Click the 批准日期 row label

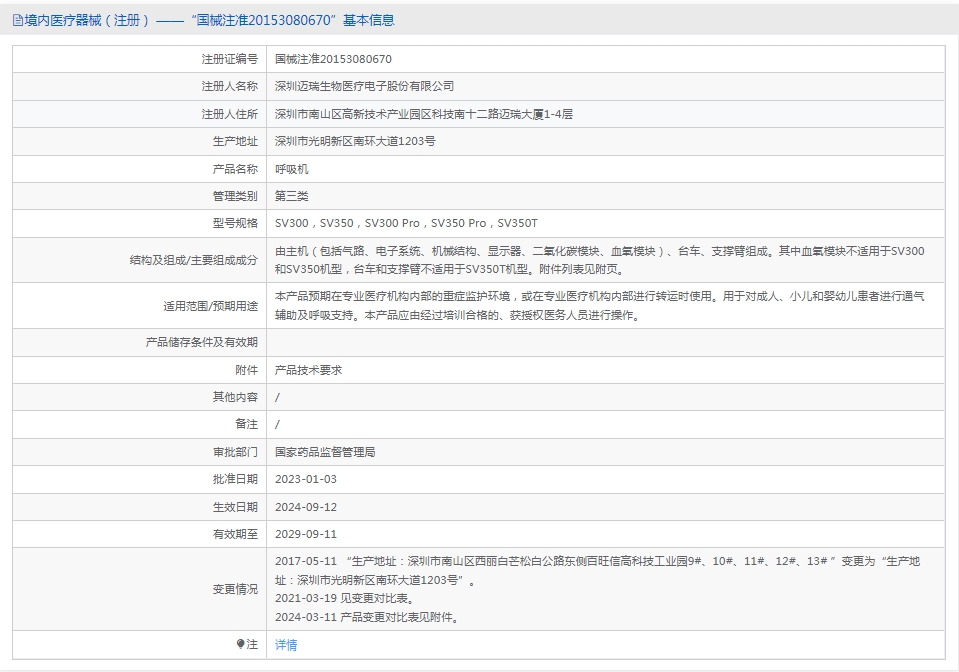235,479
